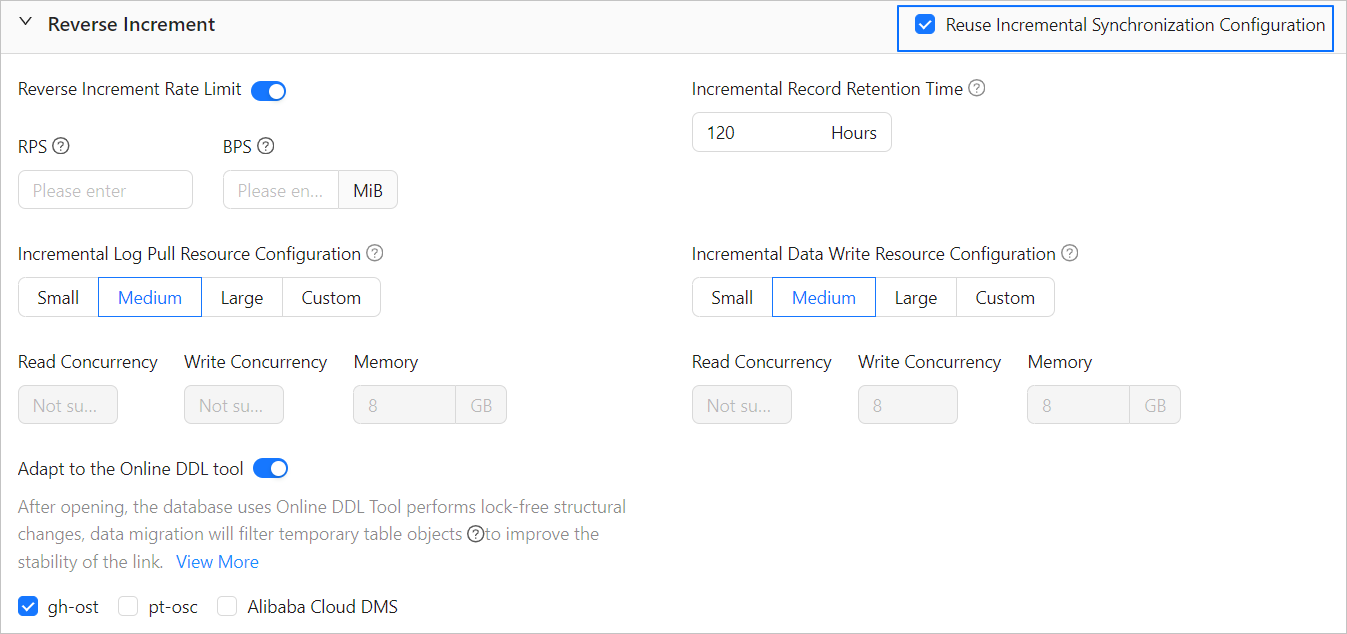Click the RPS input field
The image size is (1347, 634).
click(105, 190)
